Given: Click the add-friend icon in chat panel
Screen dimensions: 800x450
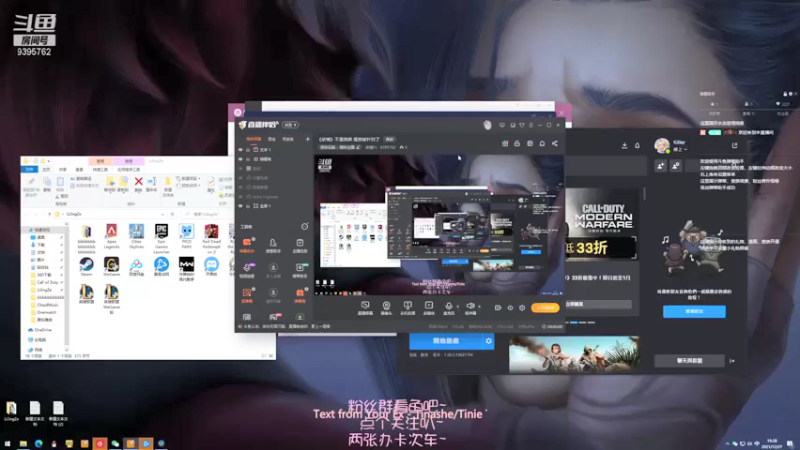Looking at the screenshot, I should 661,166.
